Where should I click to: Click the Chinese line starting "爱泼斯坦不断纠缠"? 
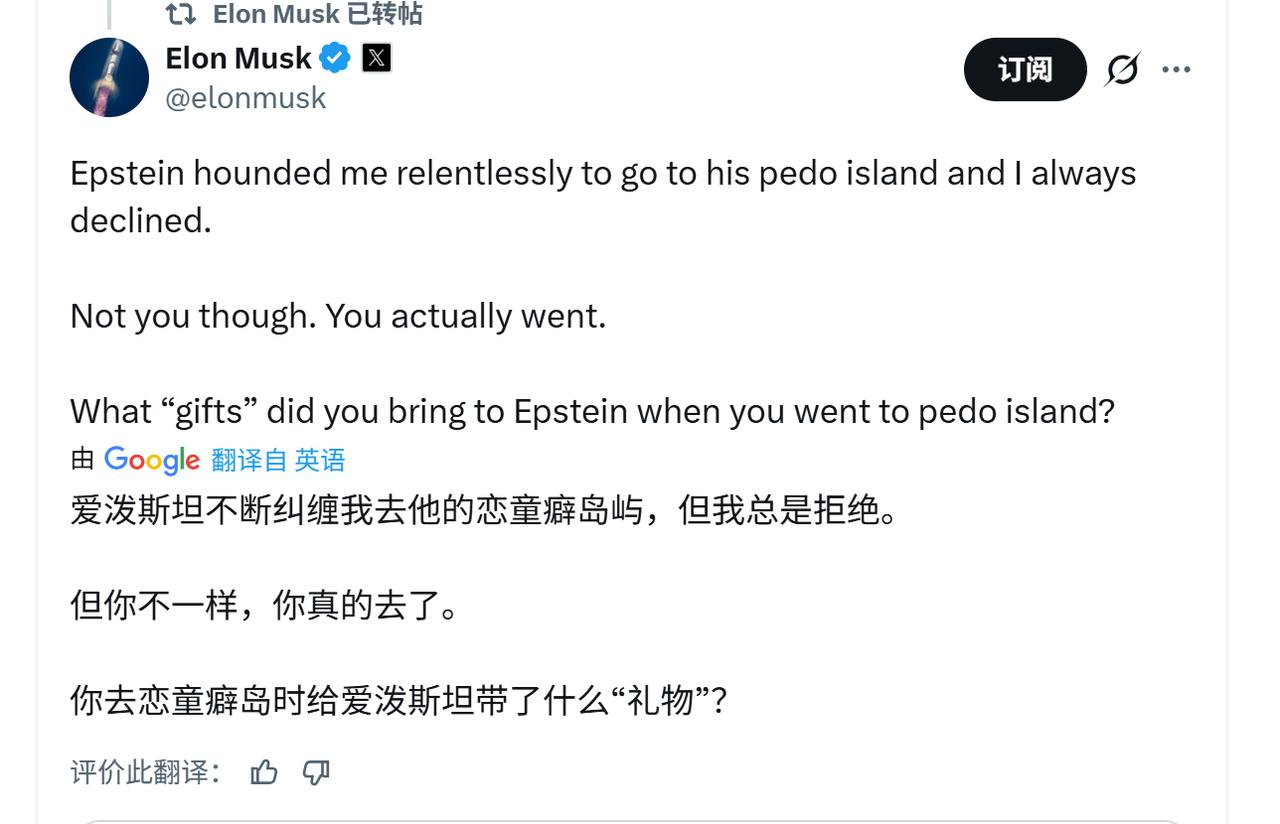coord(484,510)
